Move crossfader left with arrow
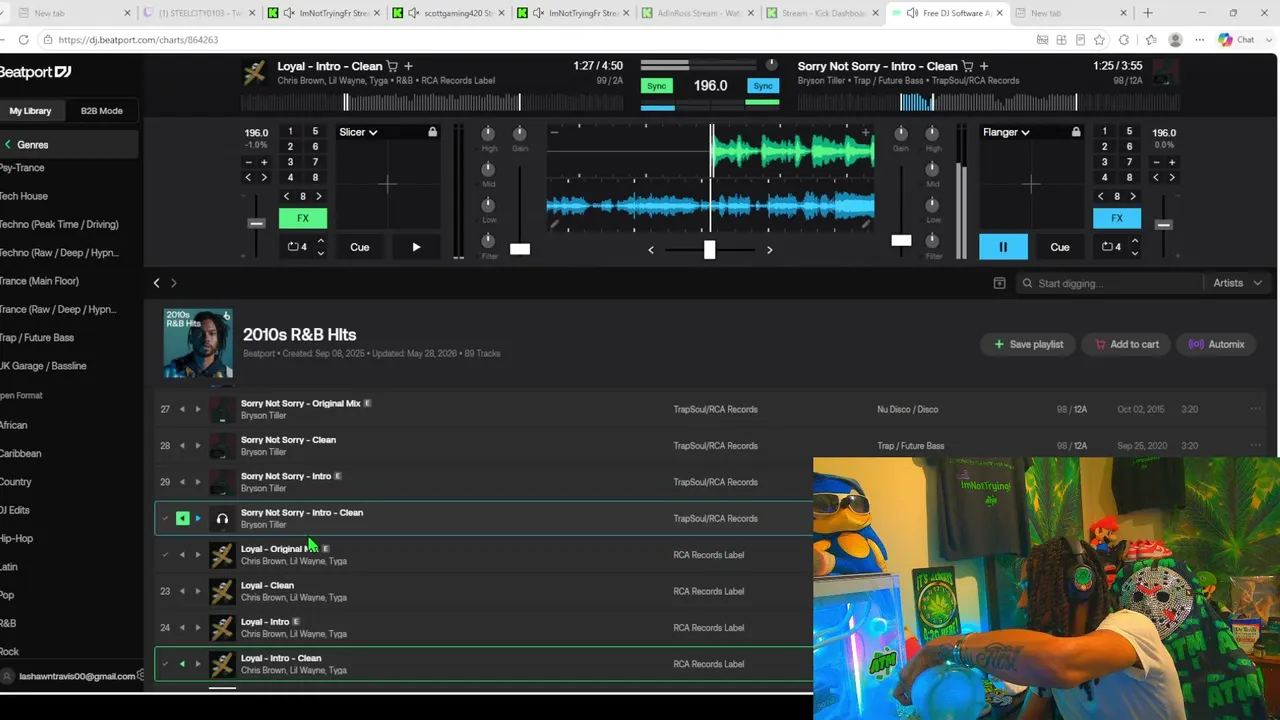This screenshot has width=1280, height=720. pos(651,250)
